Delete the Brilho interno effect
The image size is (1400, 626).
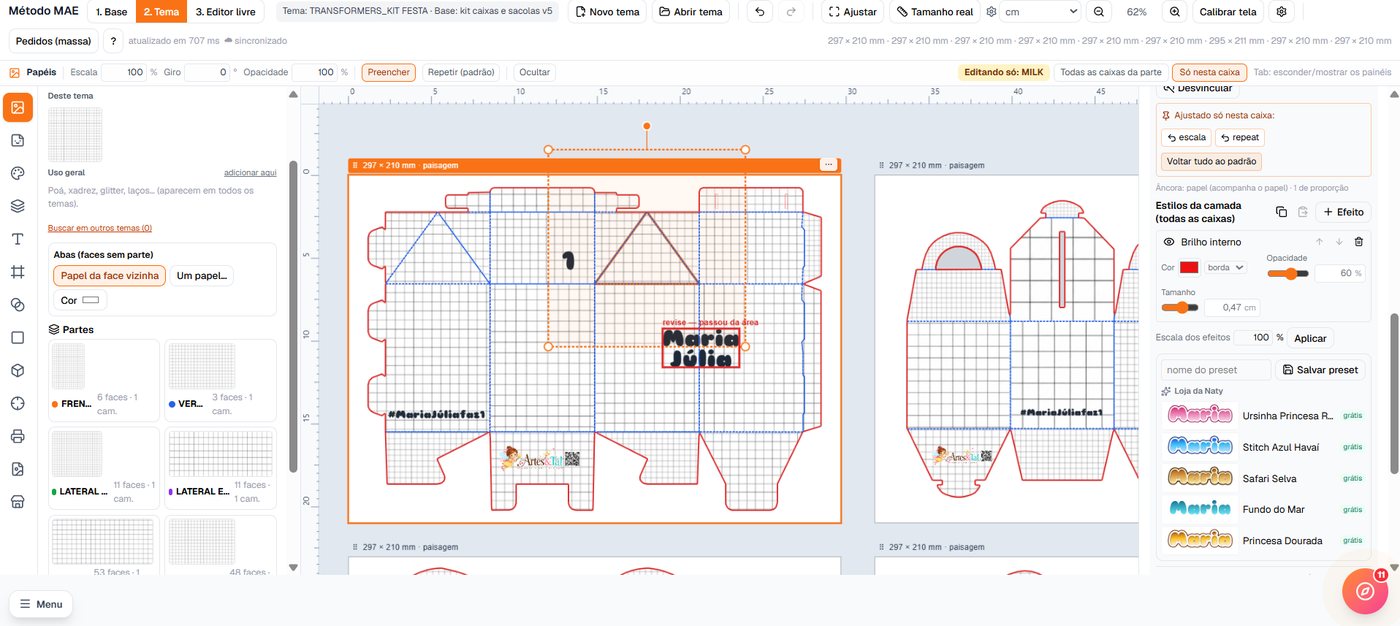[x=1358, y=242]
